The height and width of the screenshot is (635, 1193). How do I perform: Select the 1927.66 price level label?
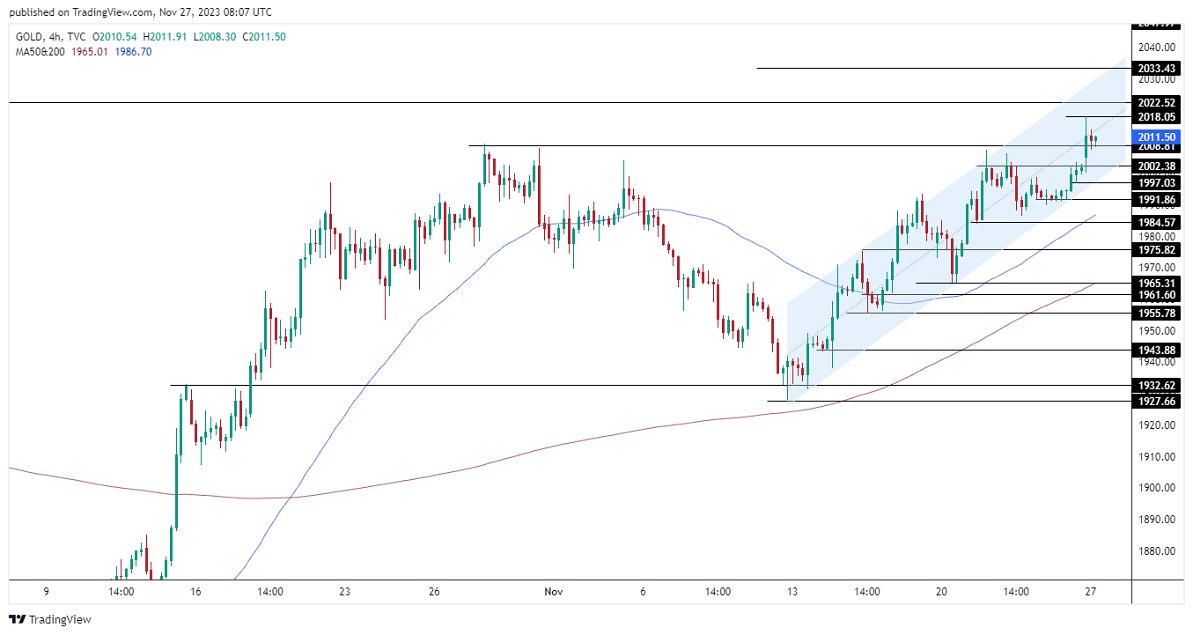click(x=1156, y=402)
